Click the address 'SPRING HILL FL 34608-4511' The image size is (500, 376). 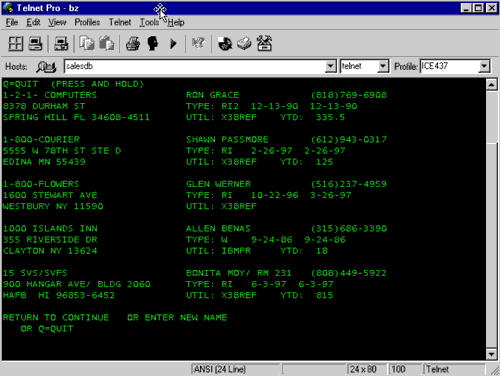(x=76, y=117)
